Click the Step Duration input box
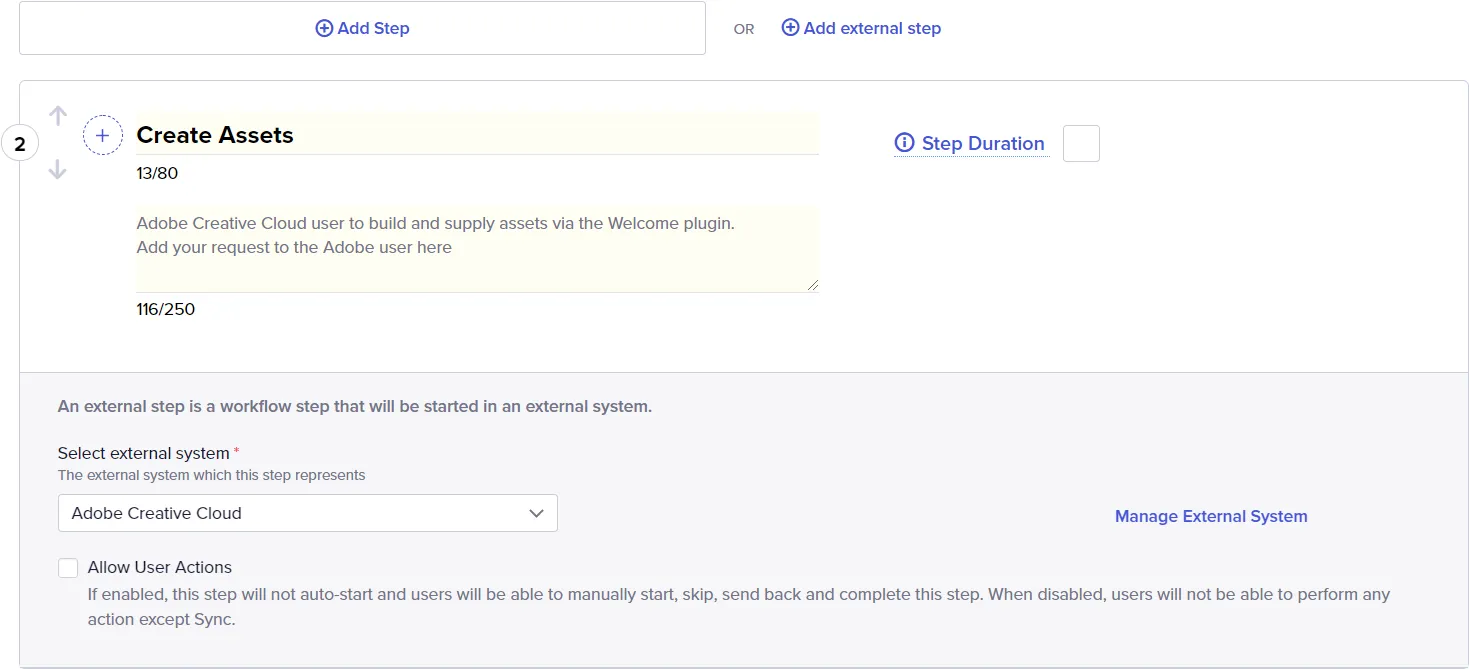The height and width of the screenshot is (669, 1469). (x=1081, y=143)
